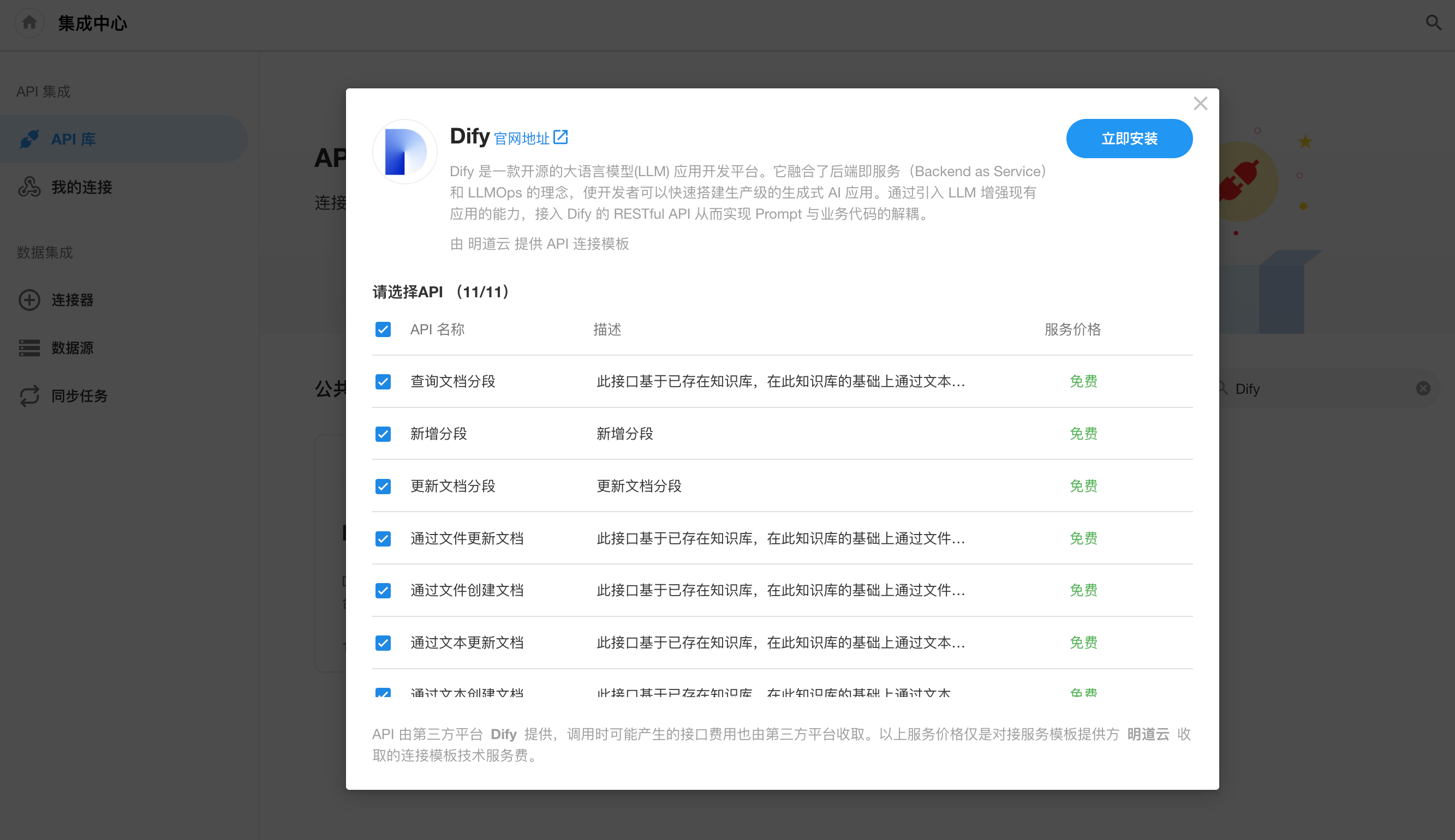Click the 同步任务 sync icon

coord(29,396)
